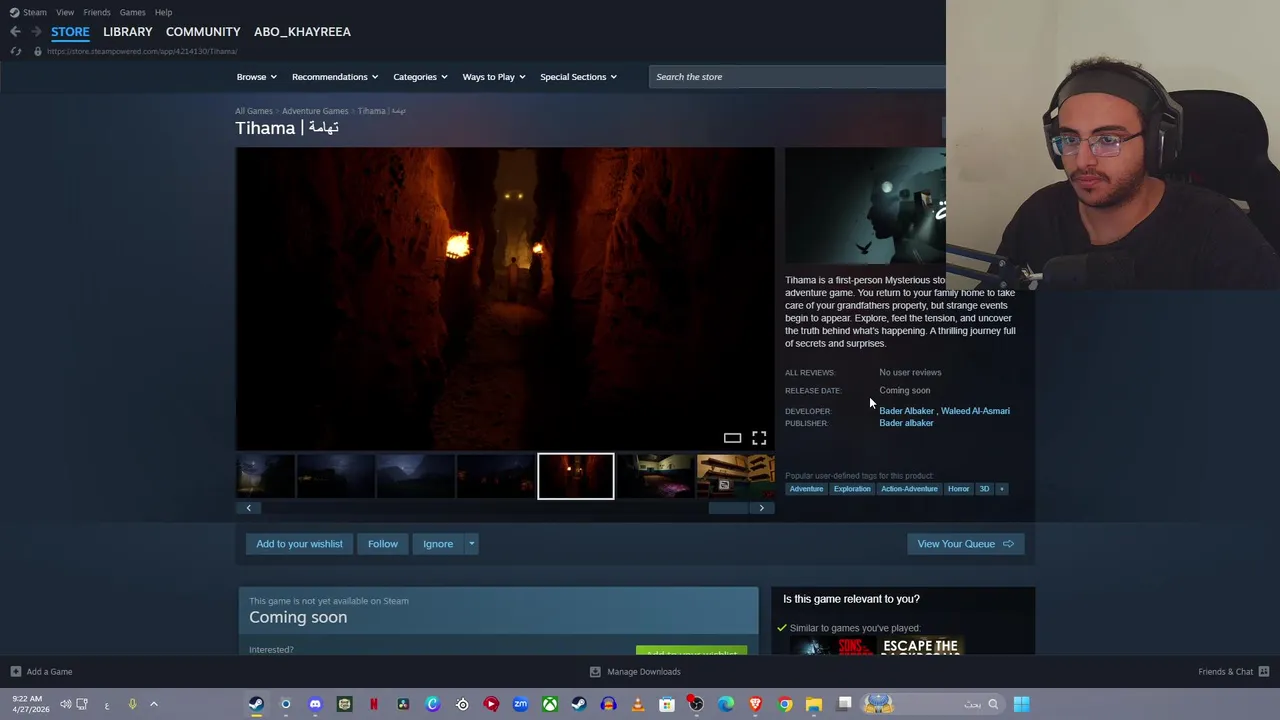
Task: Toggle theater mode on media viewer
Action: point(732,438)
